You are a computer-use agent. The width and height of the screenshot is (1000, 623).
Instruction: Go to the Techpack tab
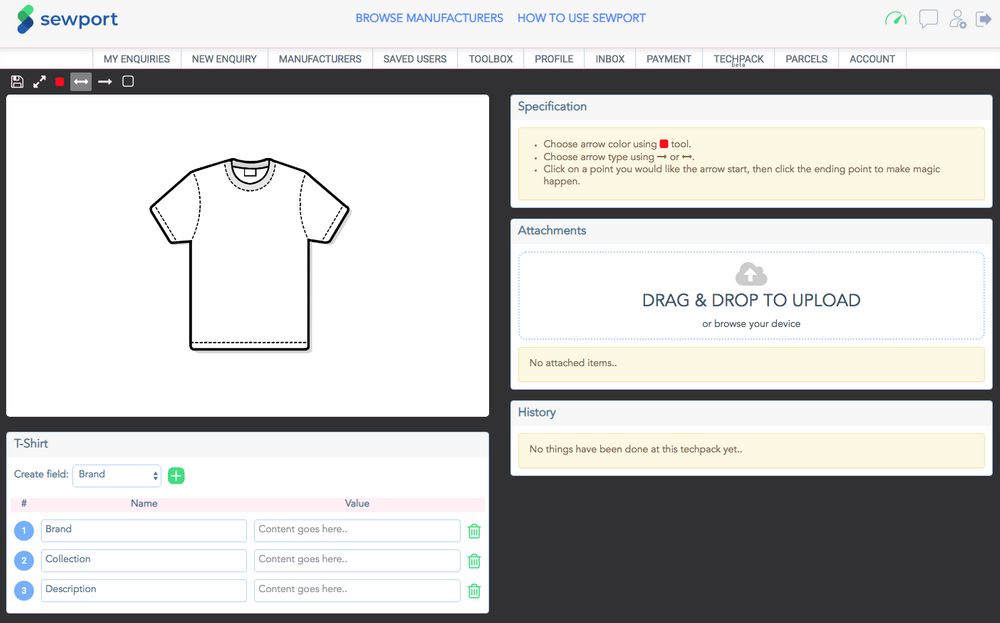[x=739, y=59]
